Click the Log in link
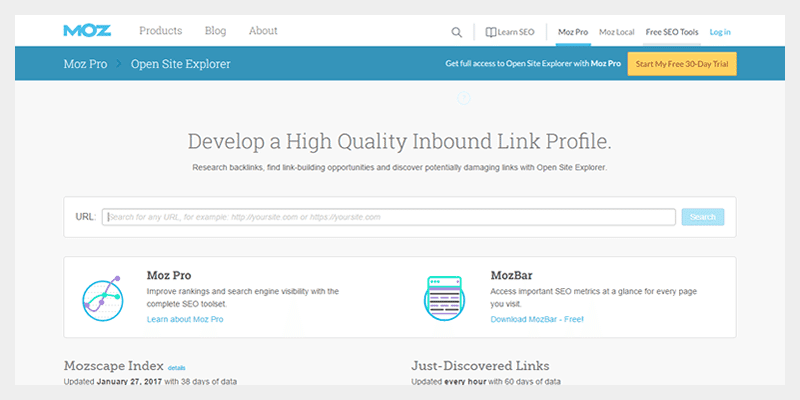800x400 pixels. (x=720, y=32)
